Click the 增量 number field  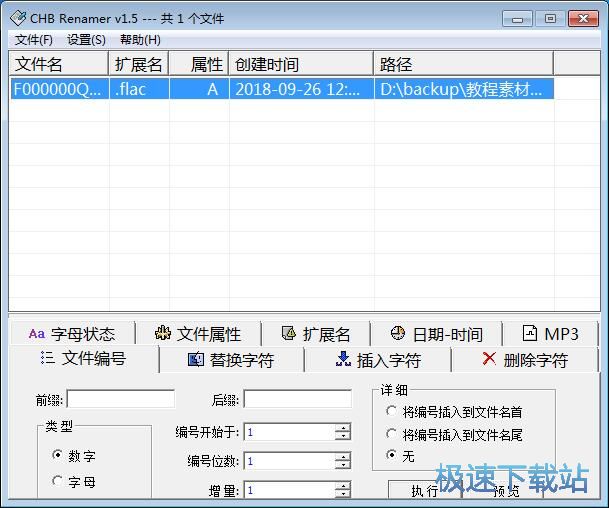tap(289, 489)
